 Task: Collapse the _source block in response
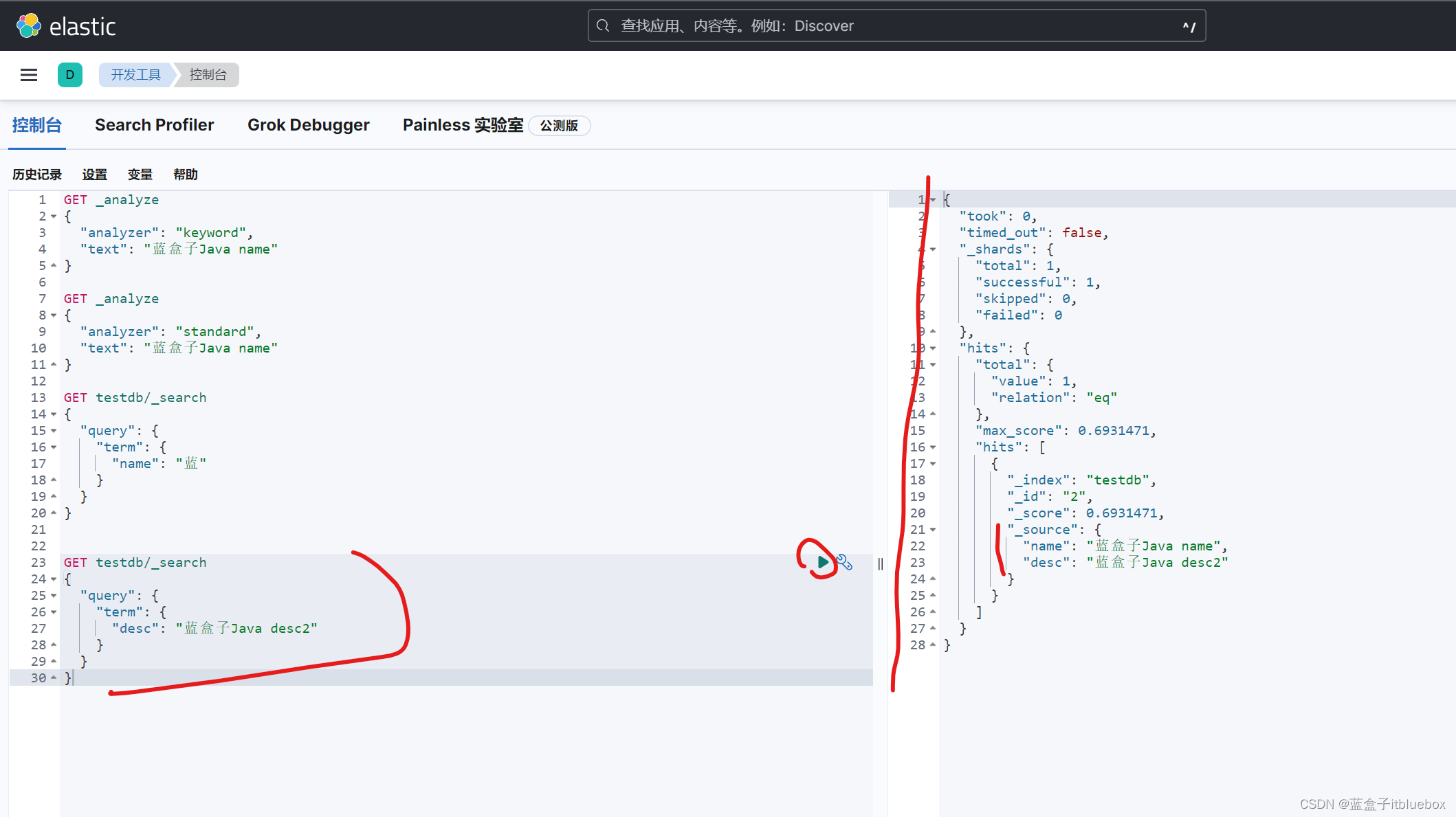click(933, 530)
